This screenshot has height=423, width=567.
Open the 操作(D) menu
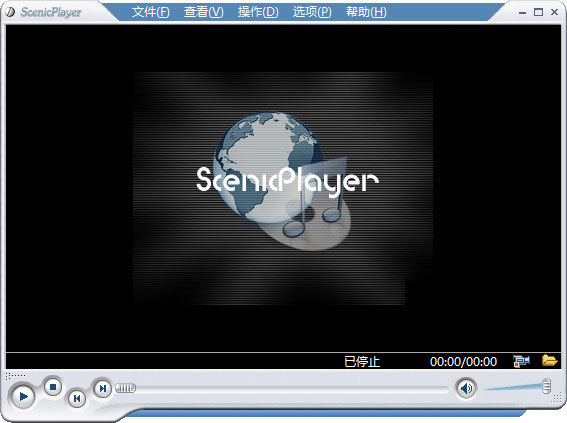[x=258, y=12]
